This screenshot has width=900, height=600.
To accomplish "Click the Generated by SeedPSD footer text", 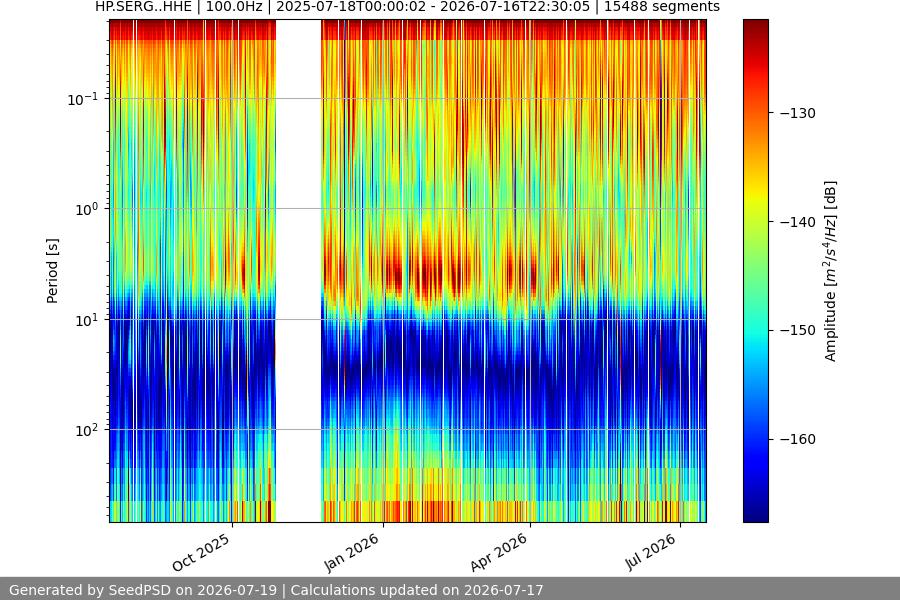I will 276,590.
